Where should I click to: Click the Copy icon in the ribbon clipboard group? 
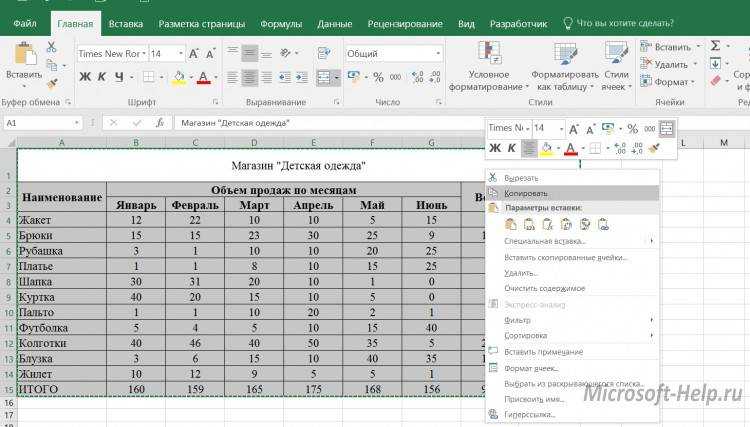point(52,65)
